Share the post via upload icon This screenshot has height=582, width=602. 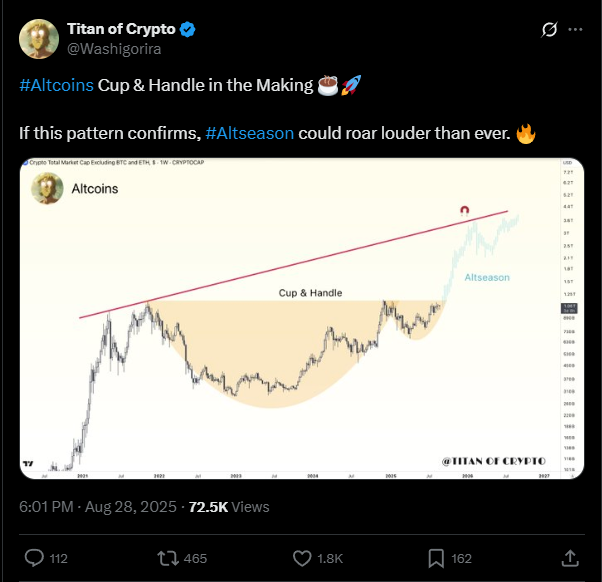pyautogui.click(x=570, y=558)
